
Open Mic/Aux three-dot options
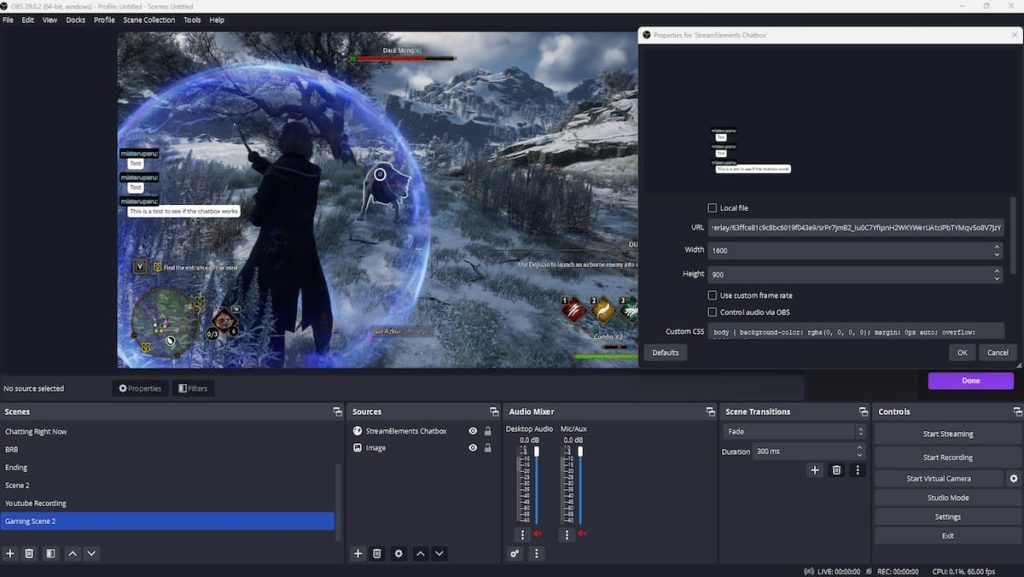pyautogui.click(x=566, y=535)
